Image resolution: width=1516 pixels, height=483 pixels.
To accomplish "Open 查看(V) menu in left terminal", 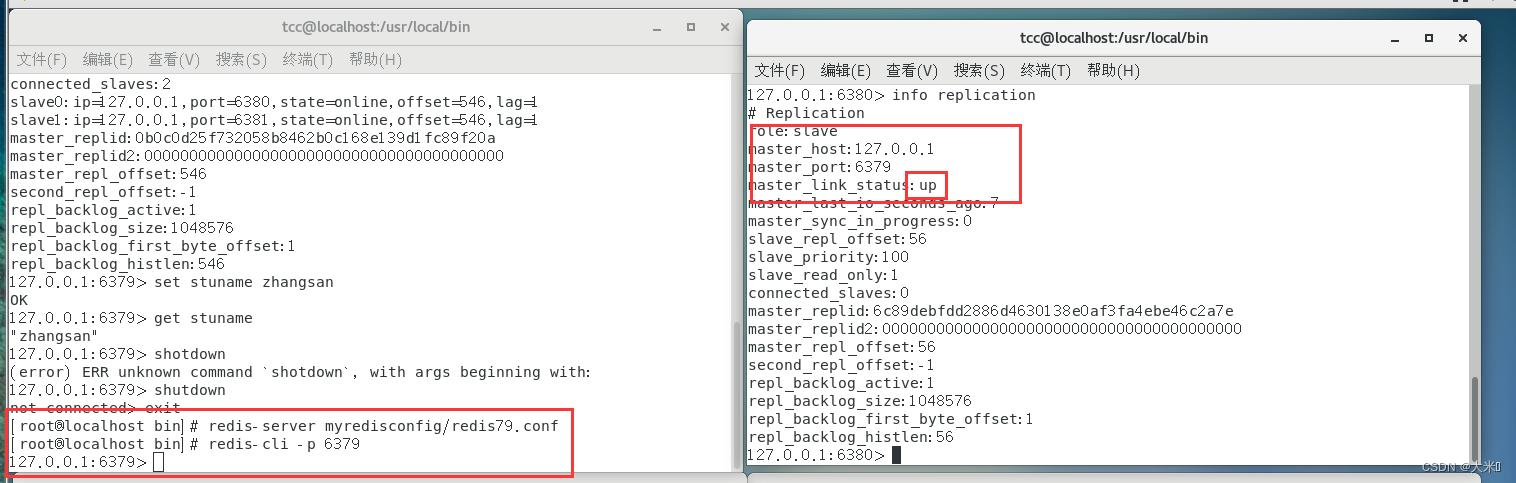I will pos(174,60).
